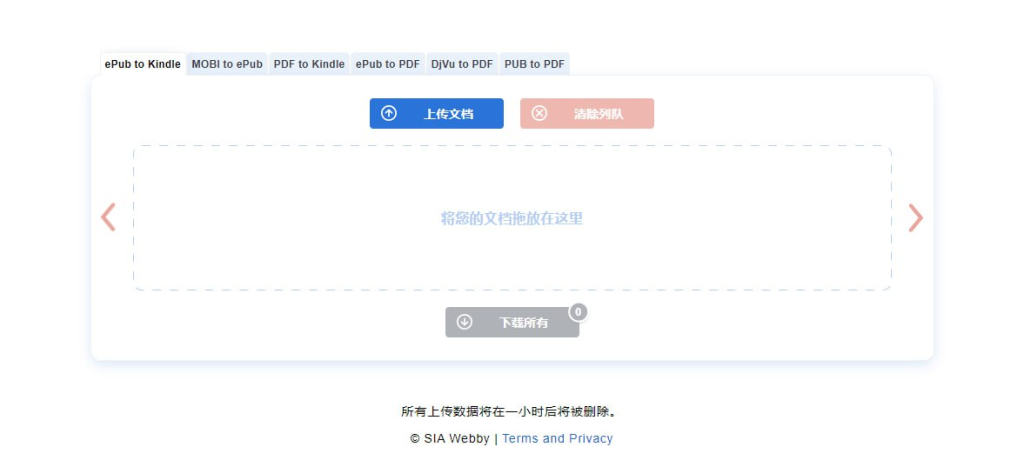
Task: Click the blue 上传文档 upload button
Action: pos(436,114)
